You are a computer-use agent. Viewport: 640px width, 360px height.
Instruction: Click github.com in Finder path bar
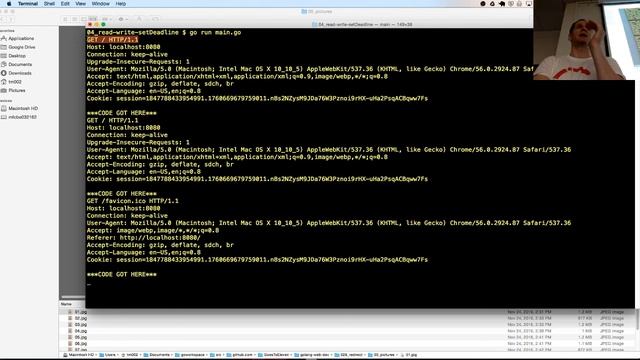[x=242, y=355]
